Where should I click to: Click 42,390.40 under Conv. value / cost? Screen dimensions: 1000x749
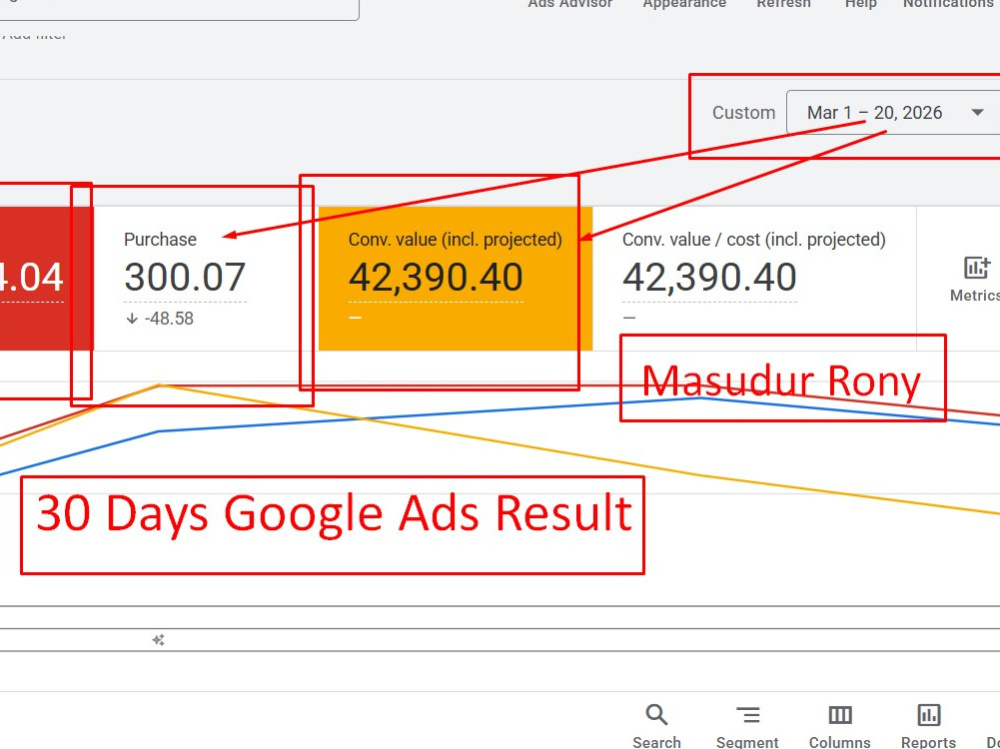[709, 277]
